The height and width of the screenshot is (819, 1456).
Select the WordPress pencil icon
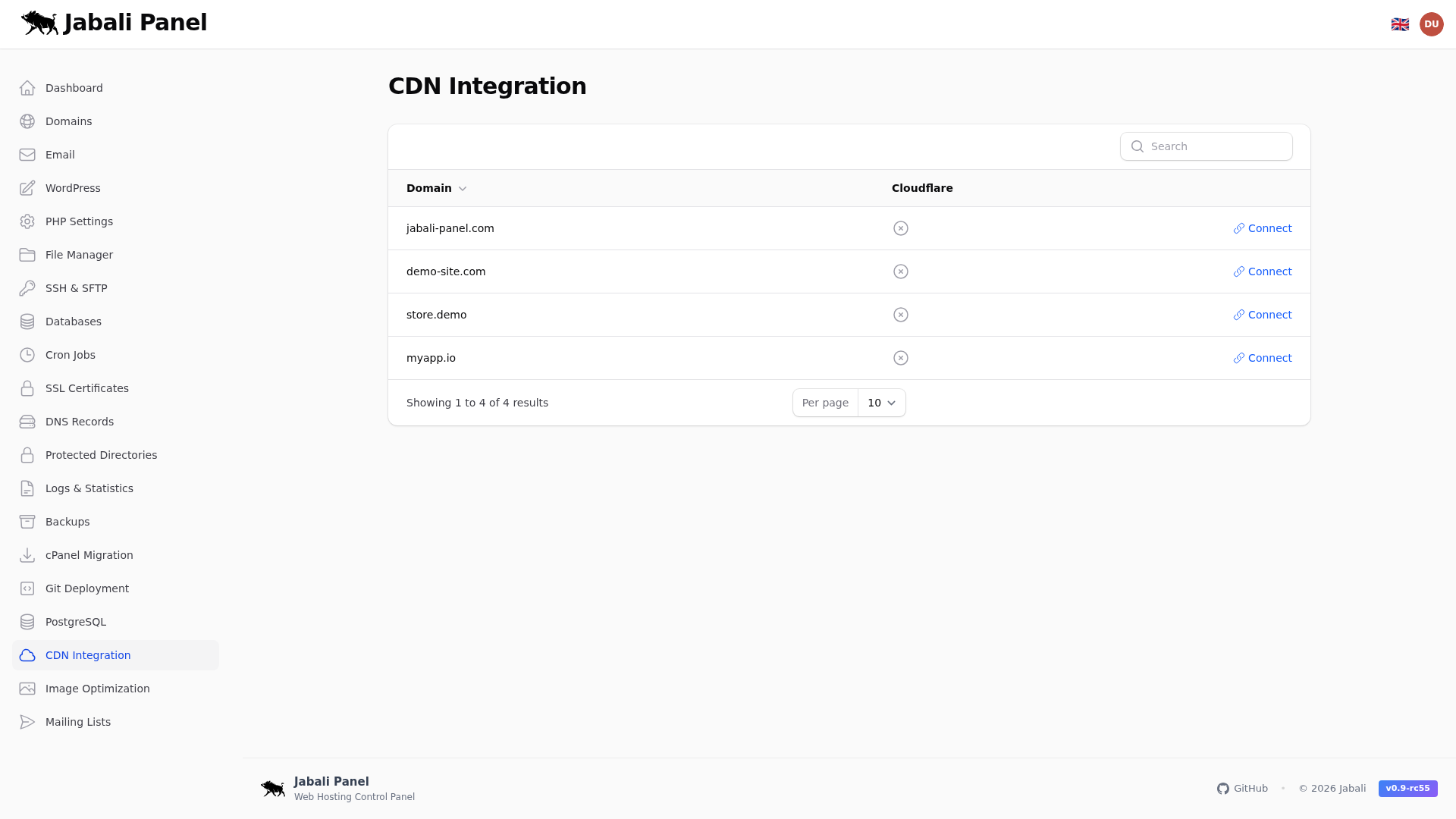[x=27, y=188]
